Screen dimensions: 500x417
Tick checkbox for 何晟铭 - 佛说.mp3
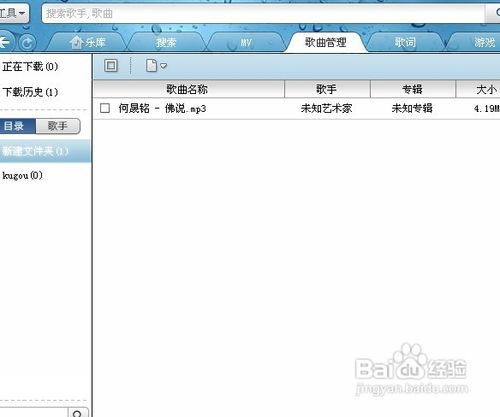pos(105,108)
